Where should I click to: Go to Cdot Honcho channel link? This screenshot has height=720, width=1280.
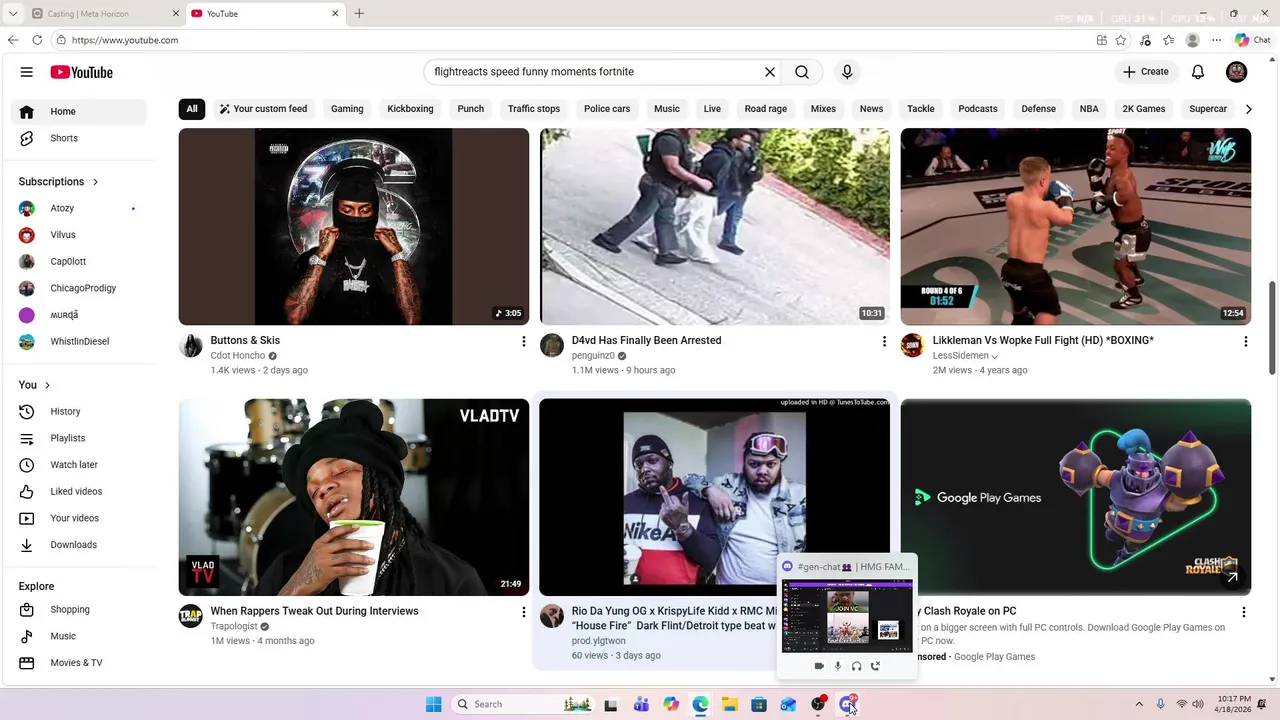[x=238, y=356]
